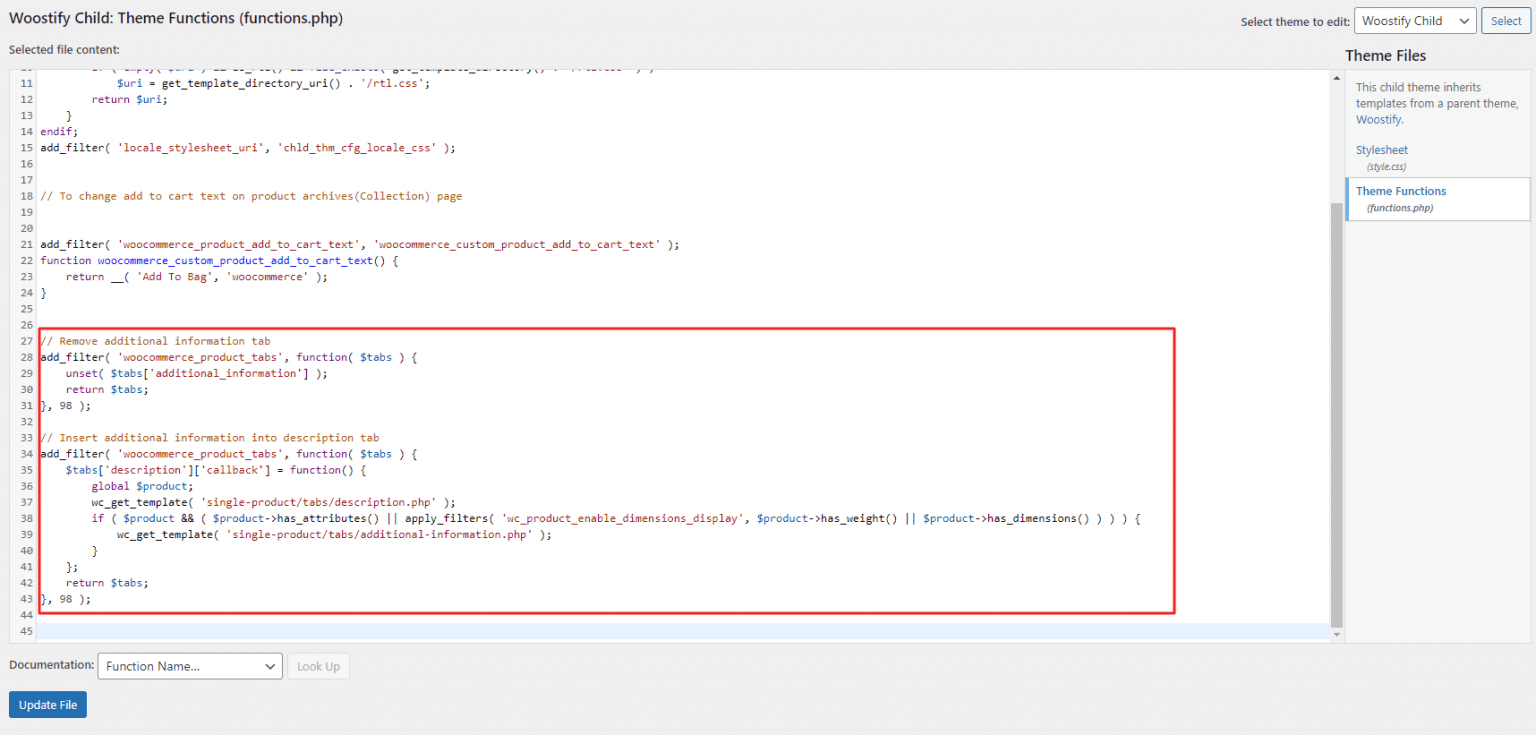Place cursor on empty line 45

tap(685, 631)
